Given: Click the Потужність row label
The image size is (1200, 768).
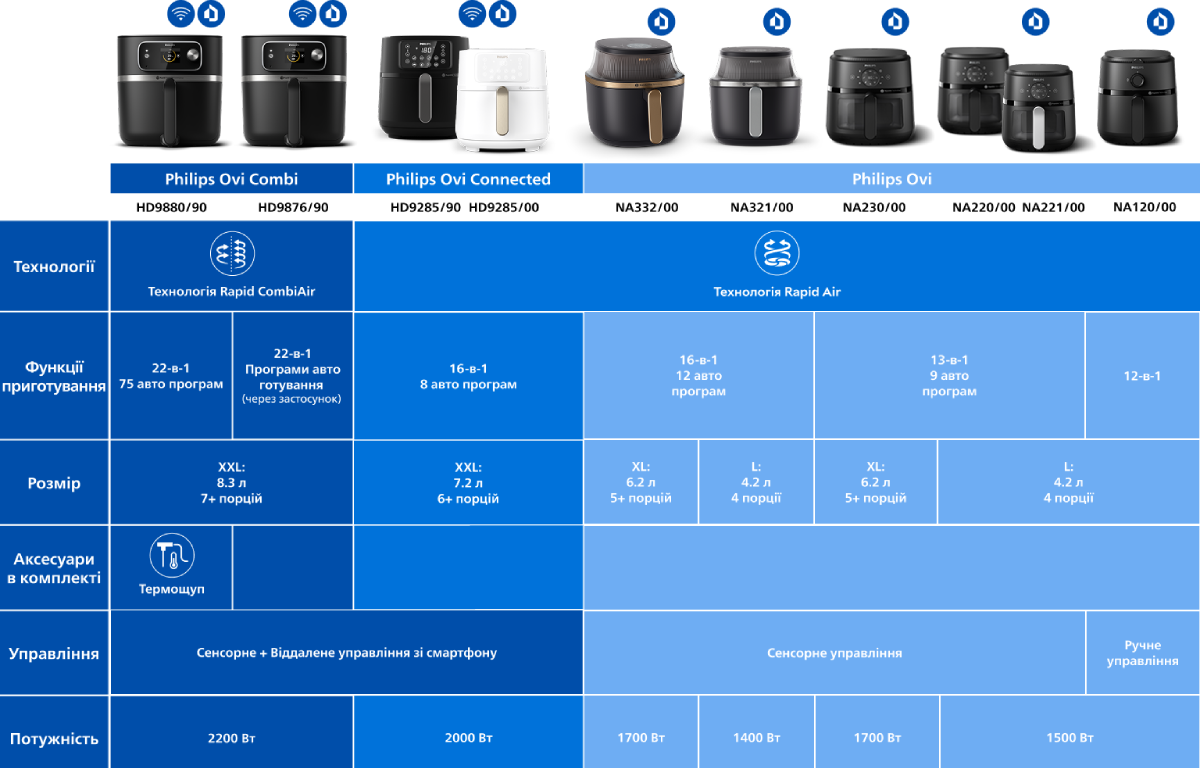Looking at the screenshot, I should (54, 739).
